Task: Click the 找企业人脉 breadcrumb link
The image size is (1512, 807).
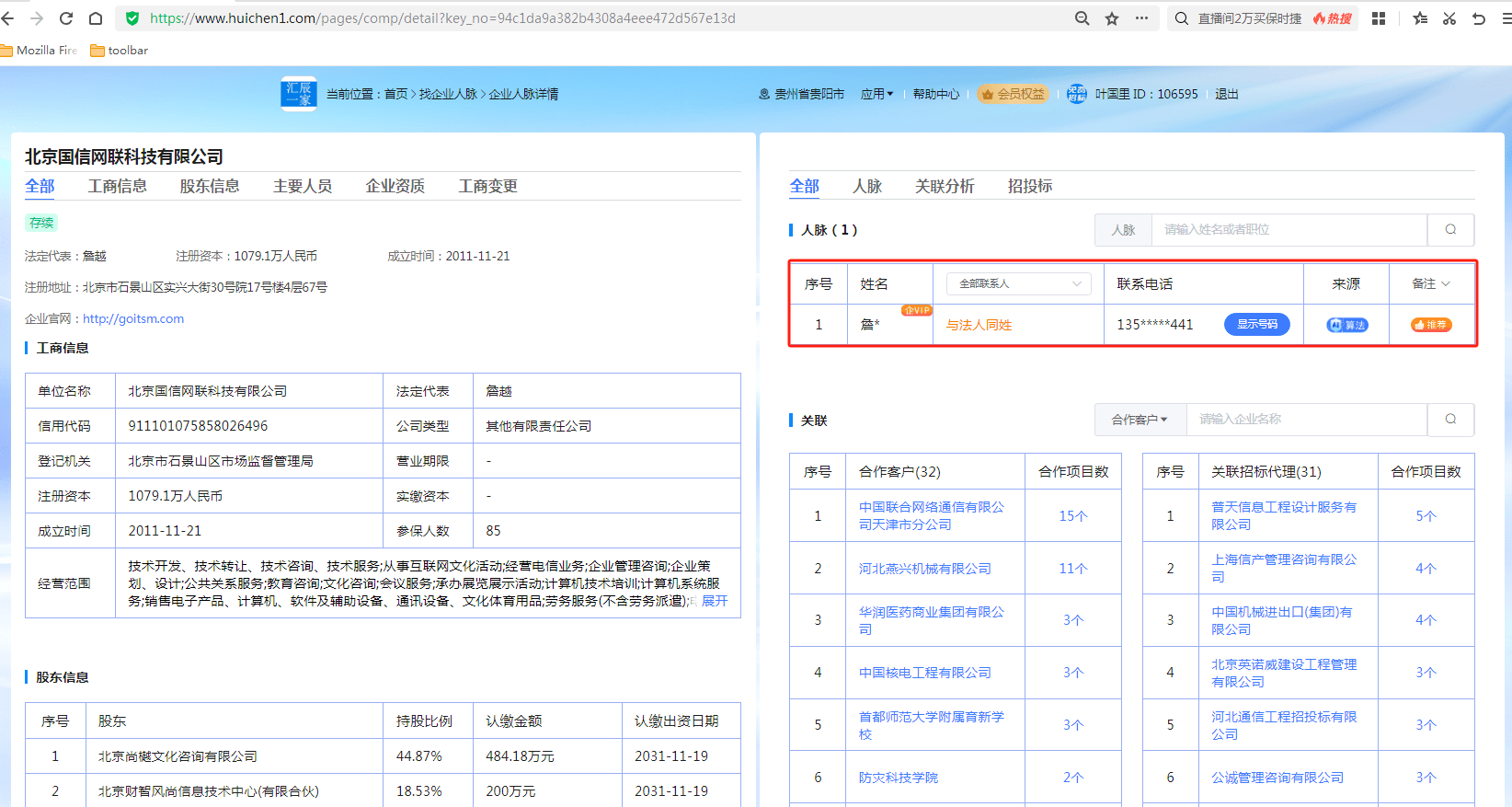Action: click(x=449, y=94)
